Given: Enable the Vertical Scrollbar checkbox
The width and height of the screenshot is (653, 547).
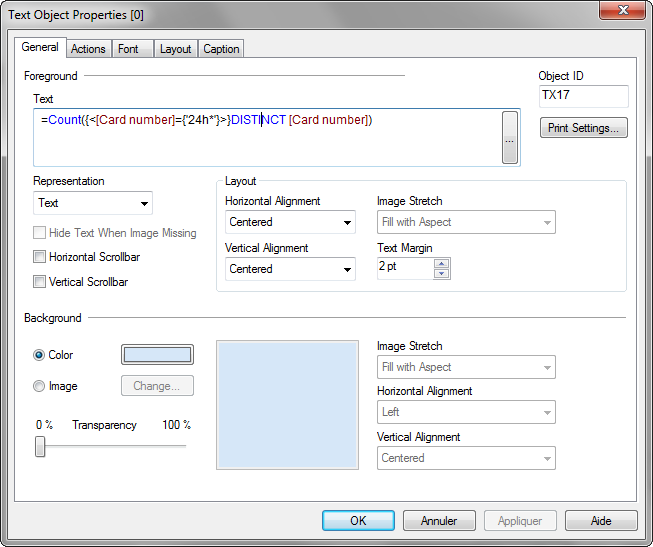Looking at the screenshot, I should [40, 282].
